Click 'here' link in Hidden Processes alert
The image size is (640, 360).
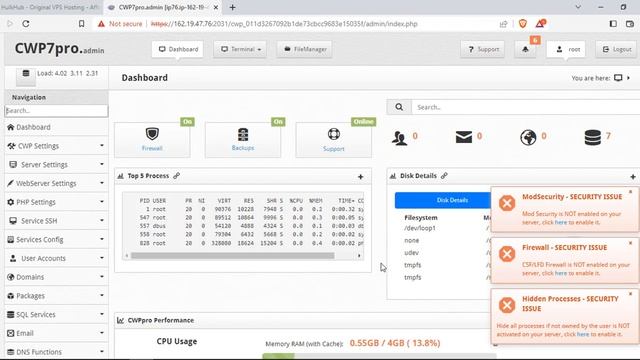coord(583,334)
